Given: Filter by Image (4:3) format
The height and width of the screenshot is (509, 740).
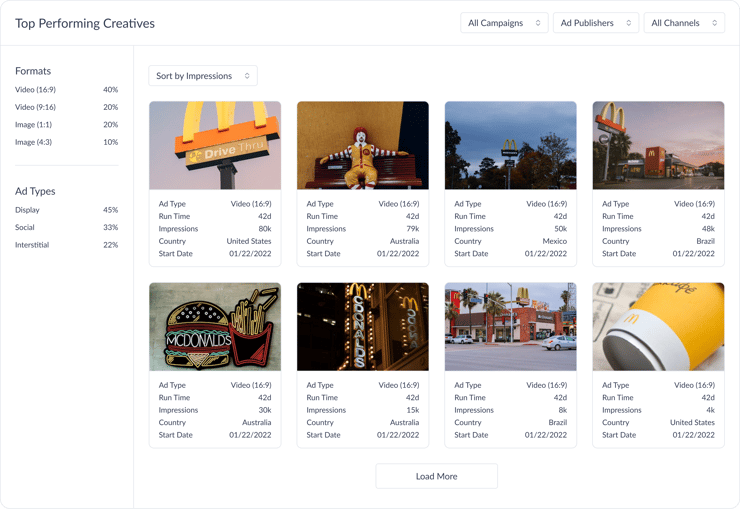Looking at the screenshot, I should tap(33, 142).
